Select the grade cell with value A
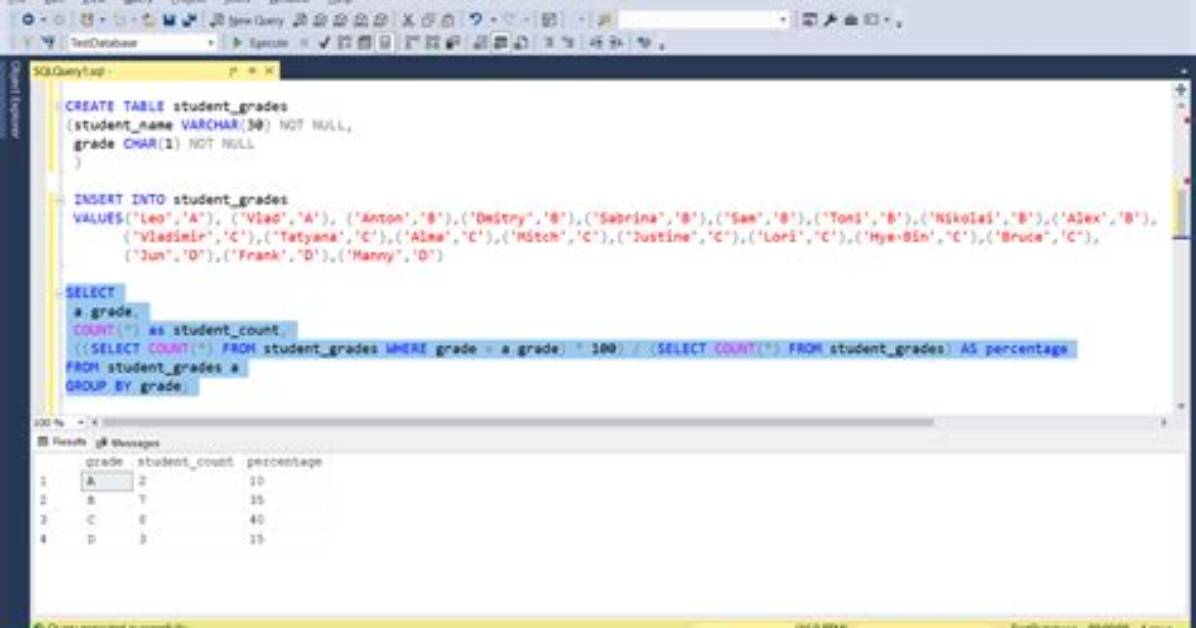The height and width of the screenshot is (628, 1196). (x=107, y=481)
